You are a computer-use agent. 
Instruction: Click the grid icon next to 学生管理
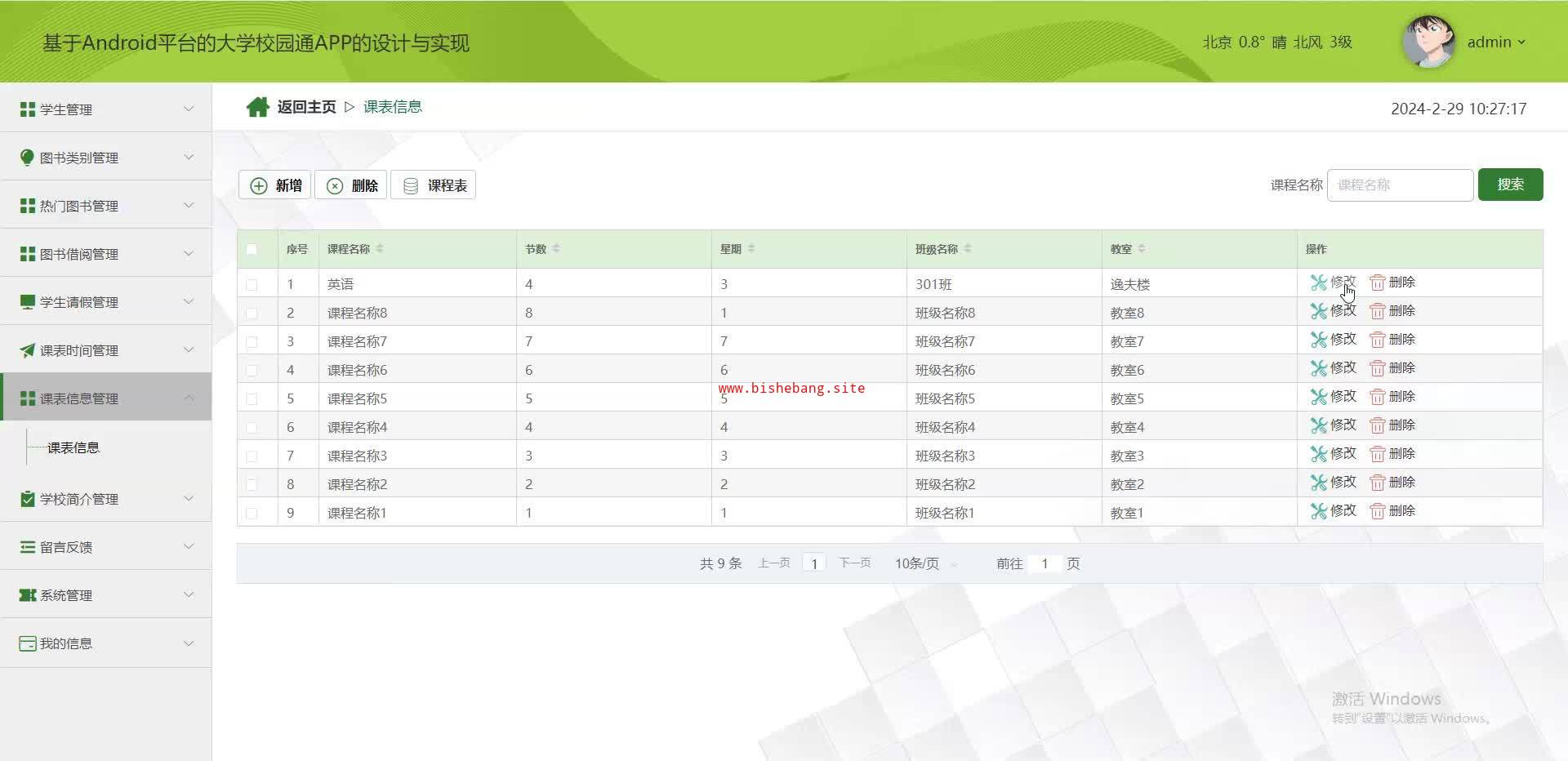click(28, 109)
